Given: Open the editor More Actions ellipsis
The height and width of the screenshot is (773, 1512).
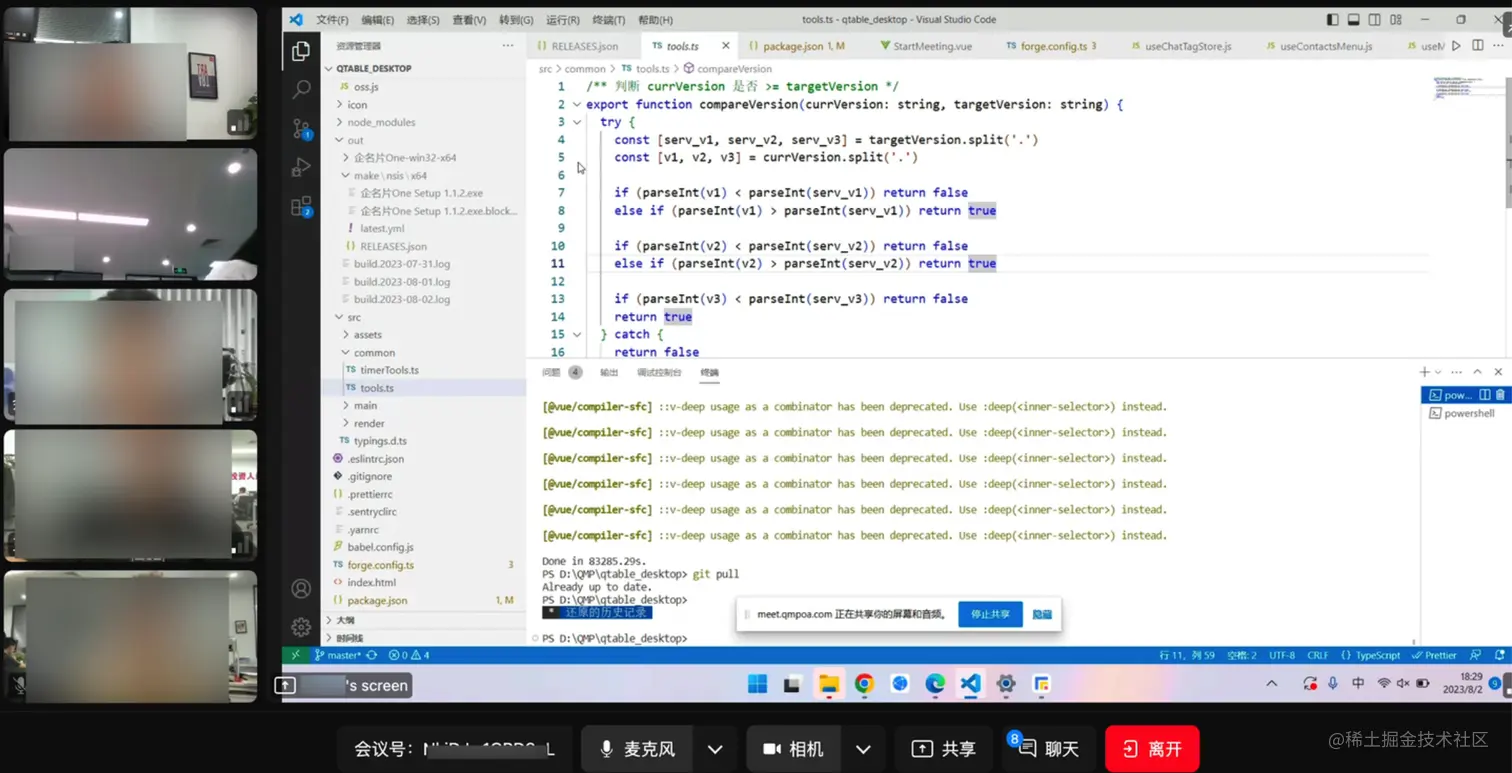Looking at the screenshot, I should (1498, 46).
